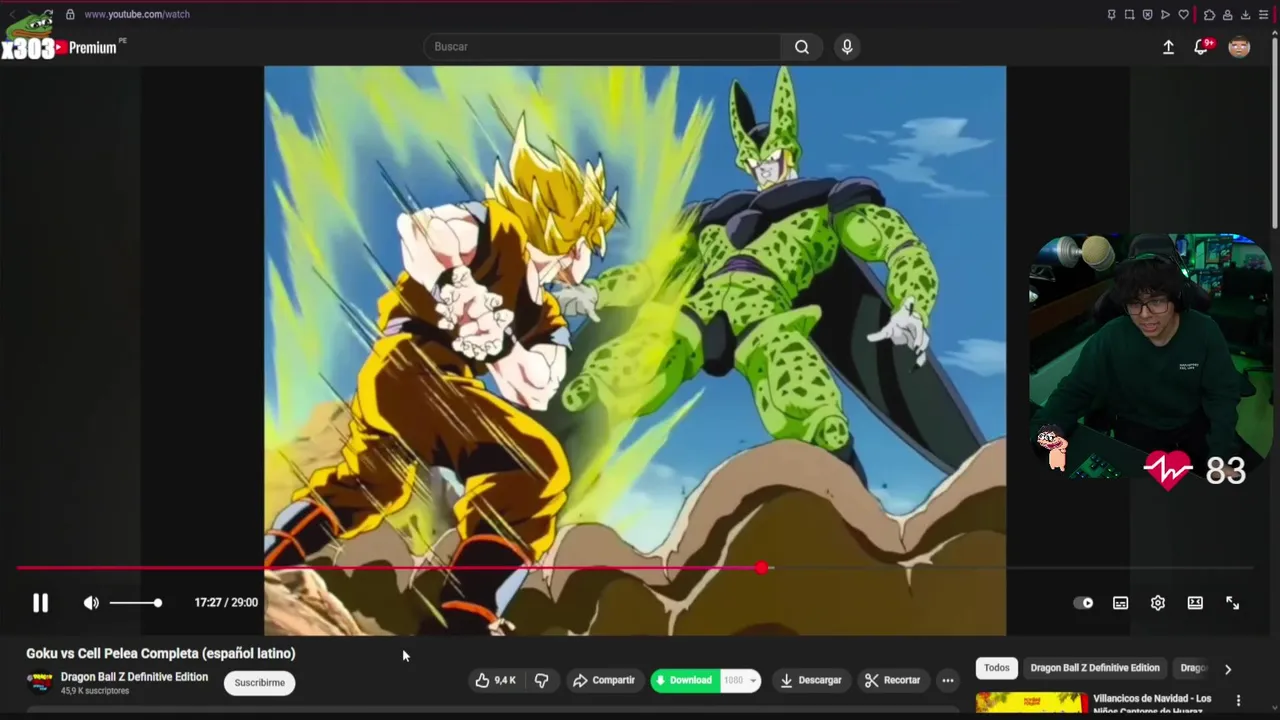1280x720 pixels.
Task: Click the lock site-info icon
Action: pos(70,14)
